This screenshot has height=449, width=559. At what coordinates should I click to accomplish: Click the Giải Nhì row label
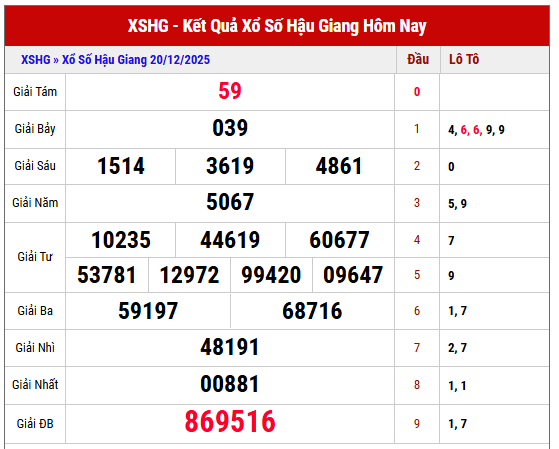[35, 348]
